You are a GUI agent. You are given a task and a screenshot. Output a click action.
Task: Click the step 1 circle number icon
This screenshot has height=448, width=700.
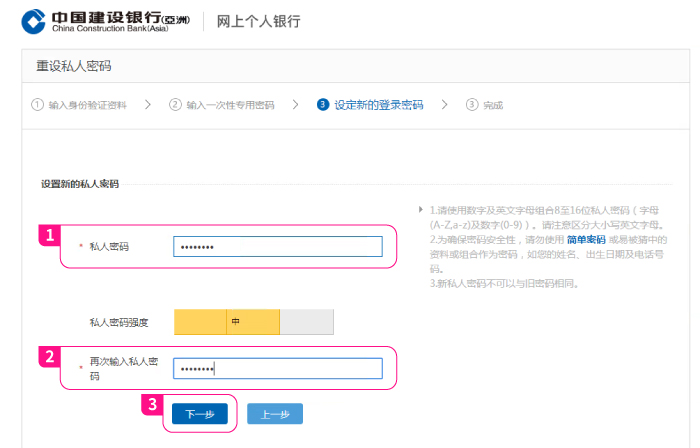click(37, 104)
